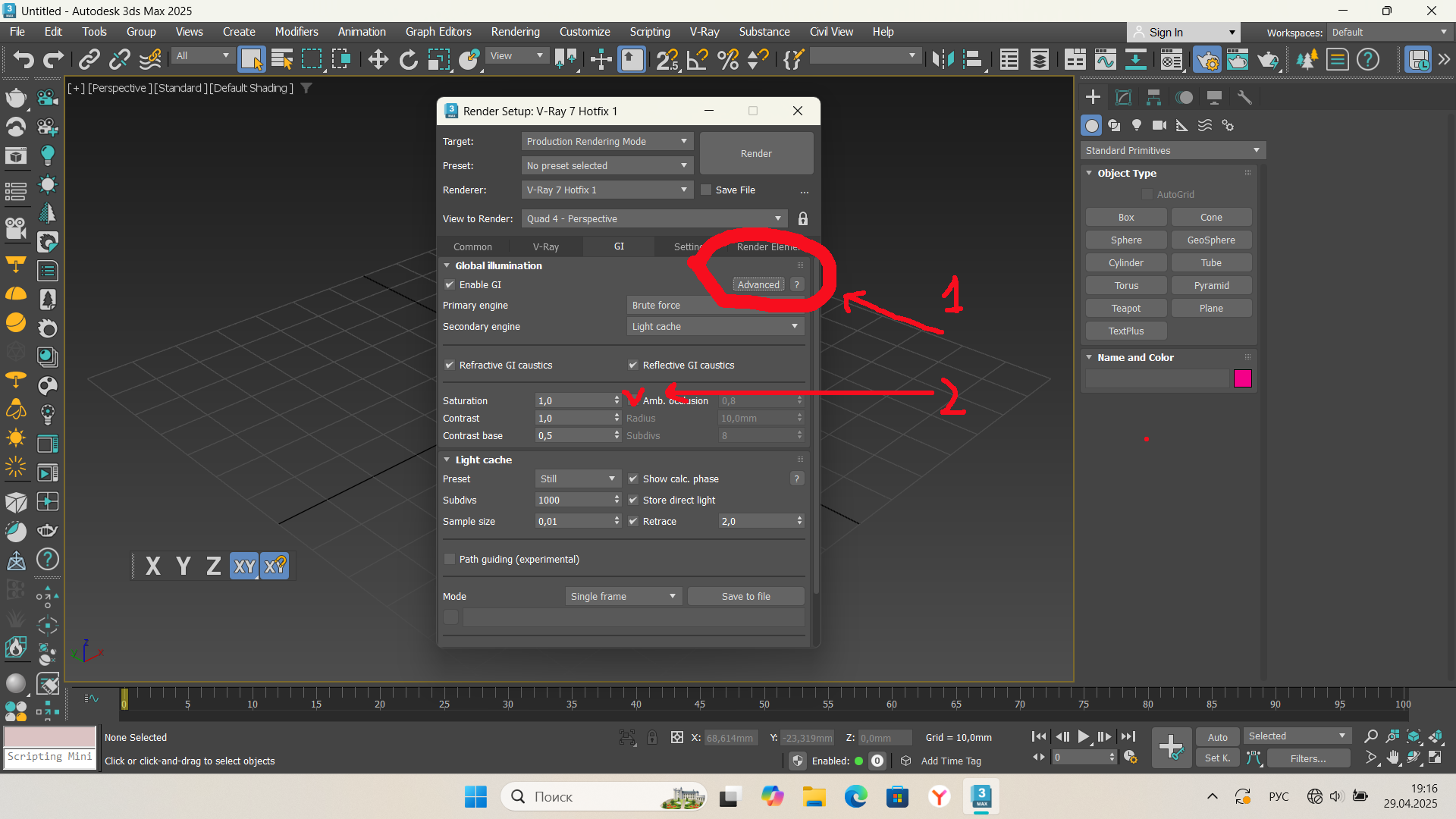Click the Redo arrow icon
The height and width of the screenshot is (819, 1456).
coord(53,59)
